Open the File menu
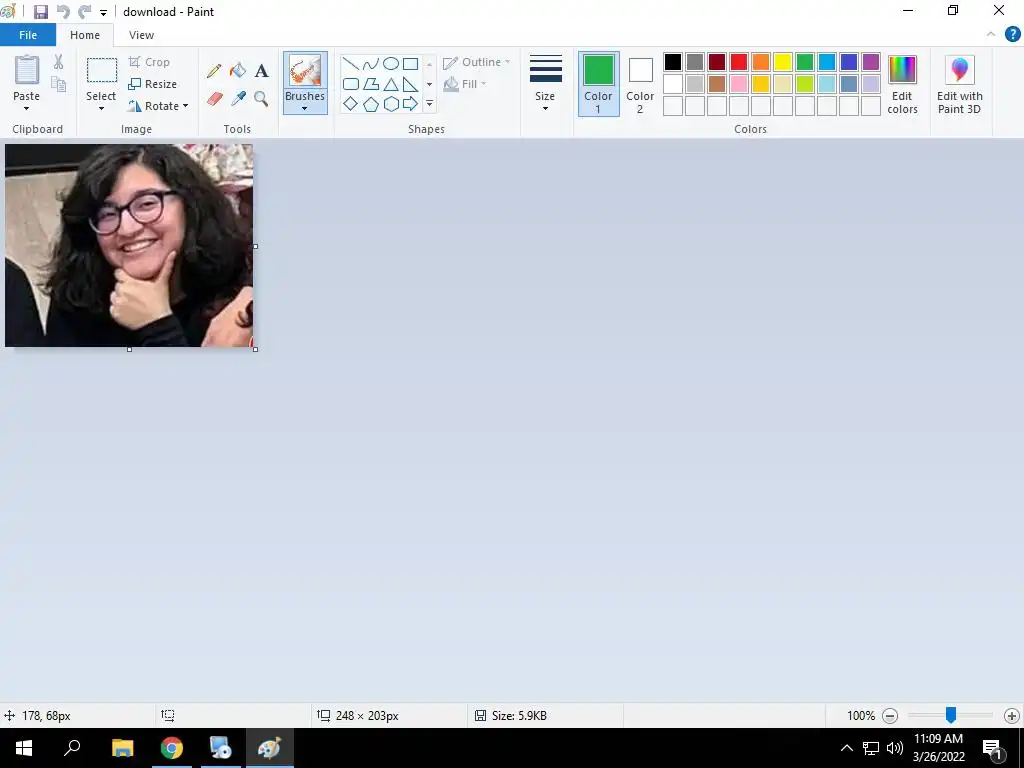The image size is (1024, 768). pos(27,35)
